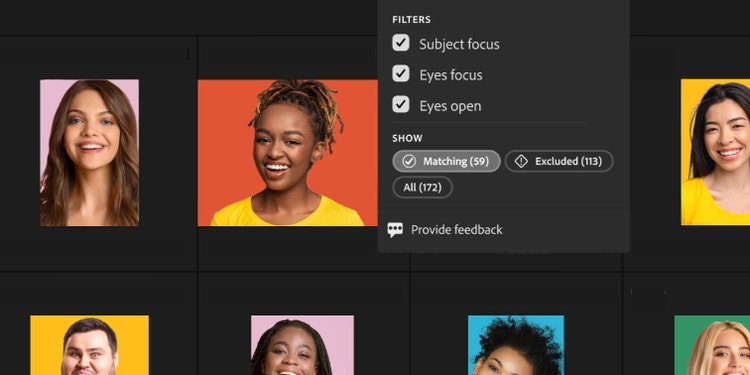Select photo of woman on blue background
This screenshot has width=750, height=375.
coord(516,345)
